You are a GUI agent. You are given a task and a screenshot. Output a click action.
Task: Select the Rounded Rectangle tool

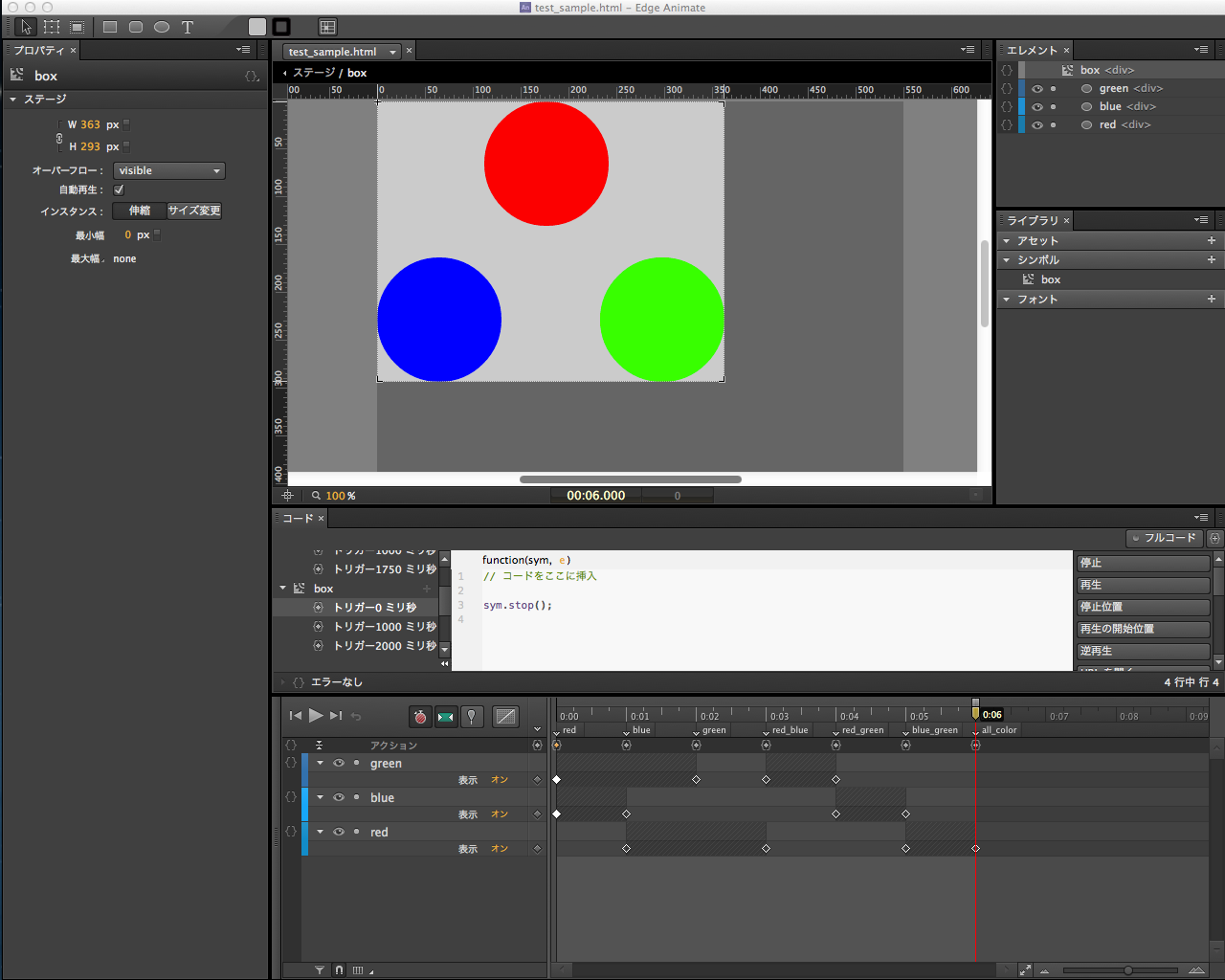136,27
